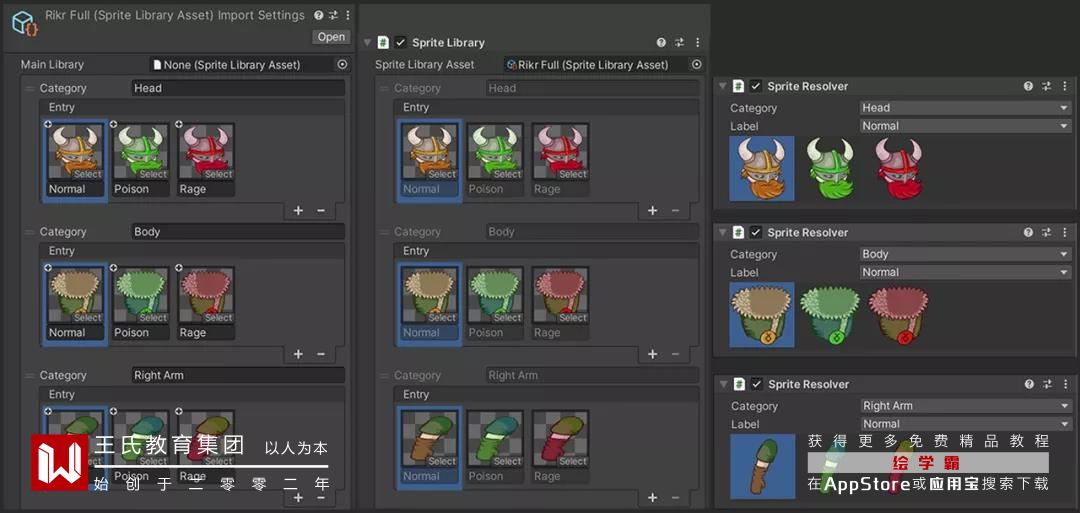This screenshot has width=1080, height=513.
Task: Add entry to Body category in Import Settings
Action: [x=298, y=354]
